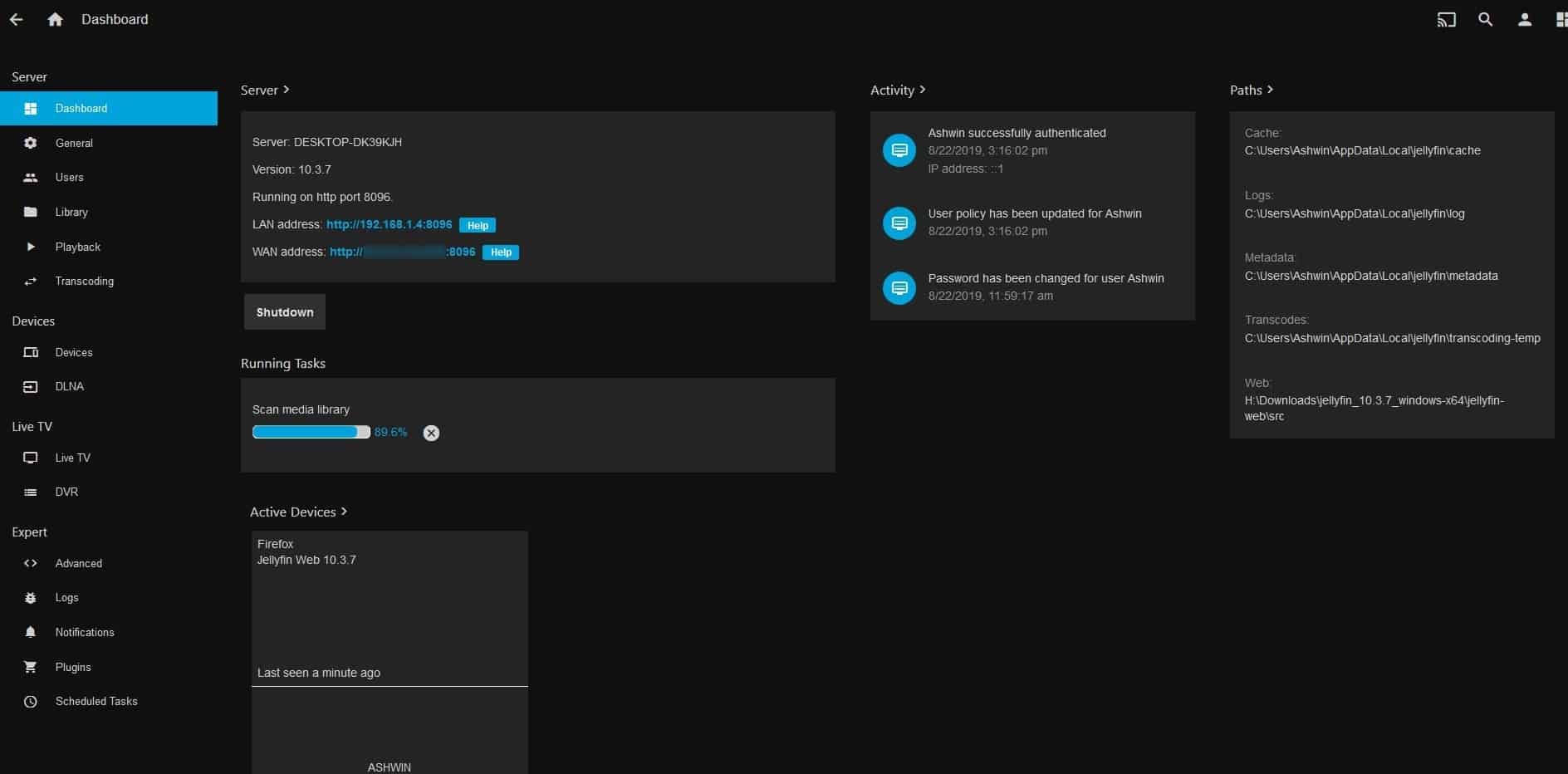The height and width of the screenshot is (774, 1568).
Task: Open the Plugins cart icon
Action: [31, 667]
